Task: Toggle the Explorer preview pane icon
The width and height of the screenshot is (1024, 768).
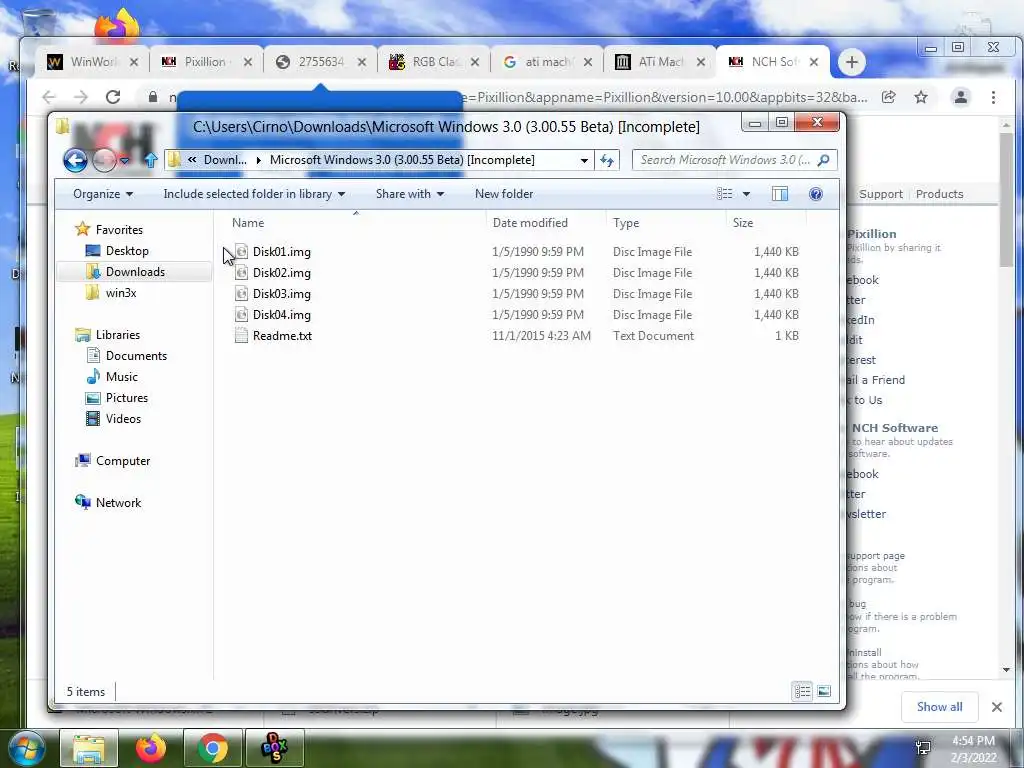Action: pos(780,194)
